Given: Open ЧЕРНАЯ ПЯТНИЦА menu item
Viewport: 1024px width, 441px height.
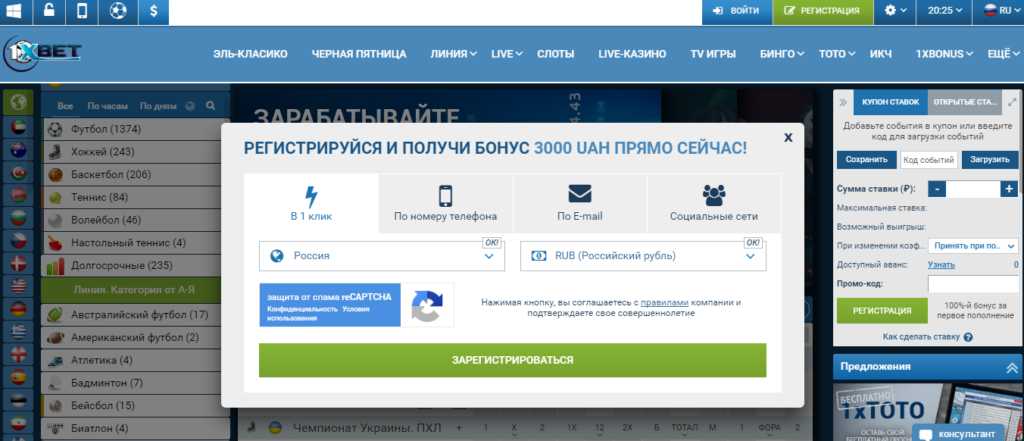Looking at the screenshot, I should [x=359, y=54].
